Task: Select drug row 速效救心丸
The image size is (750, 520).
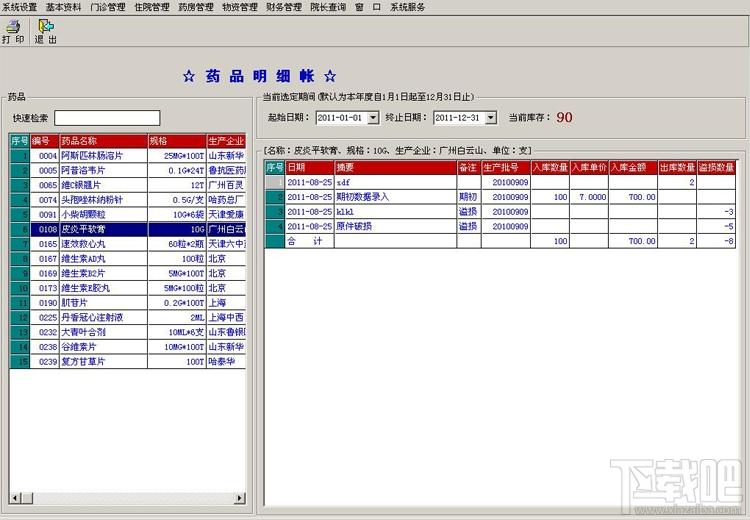Action: (127, 244)
